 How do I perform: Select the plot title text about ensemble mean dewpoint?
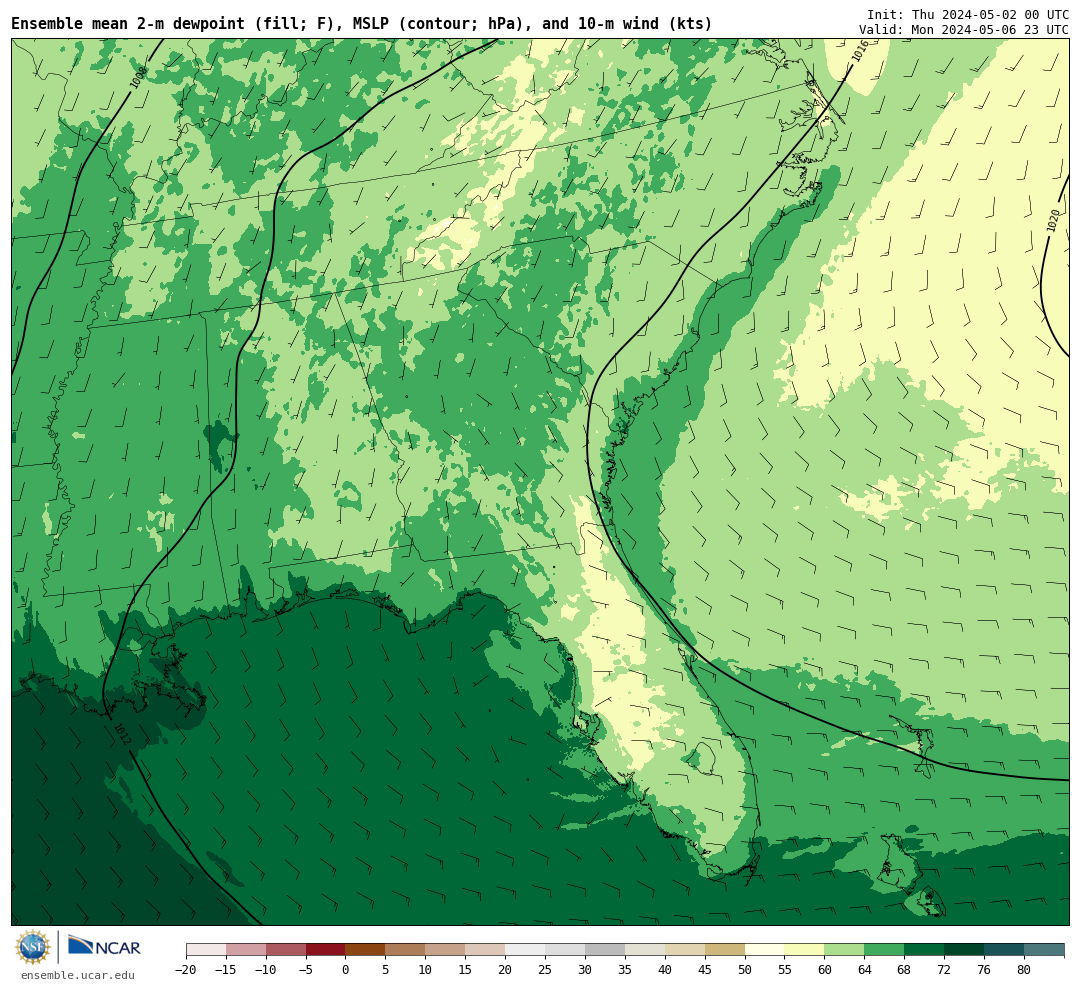tap(362, 24)
